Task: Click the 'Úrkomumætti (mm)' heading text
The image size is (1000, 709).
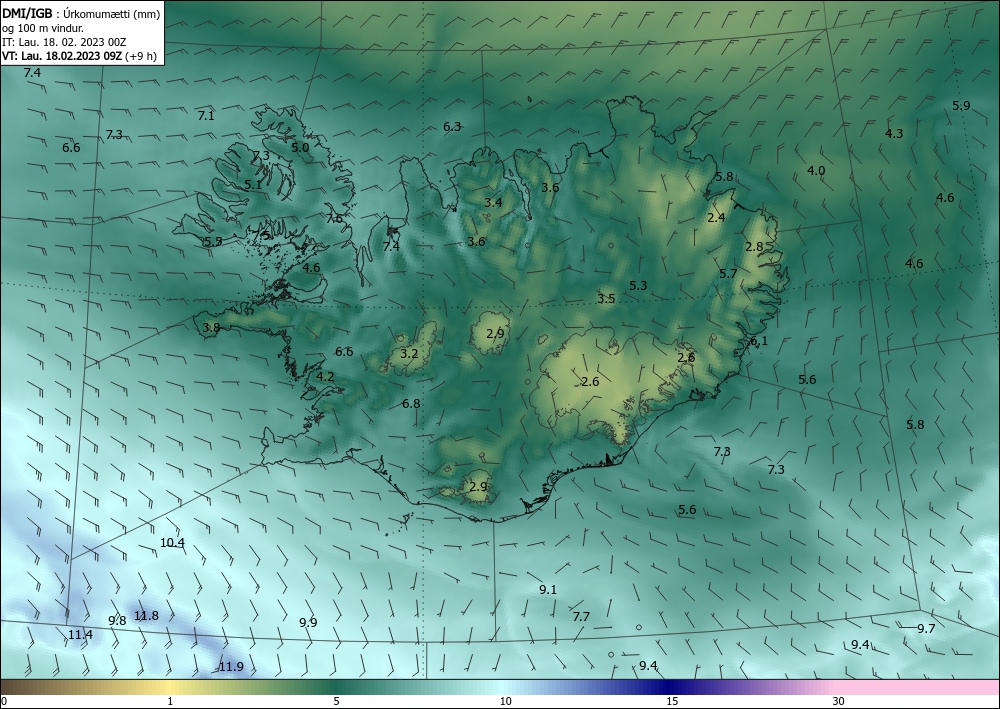Action: (114, 14)
